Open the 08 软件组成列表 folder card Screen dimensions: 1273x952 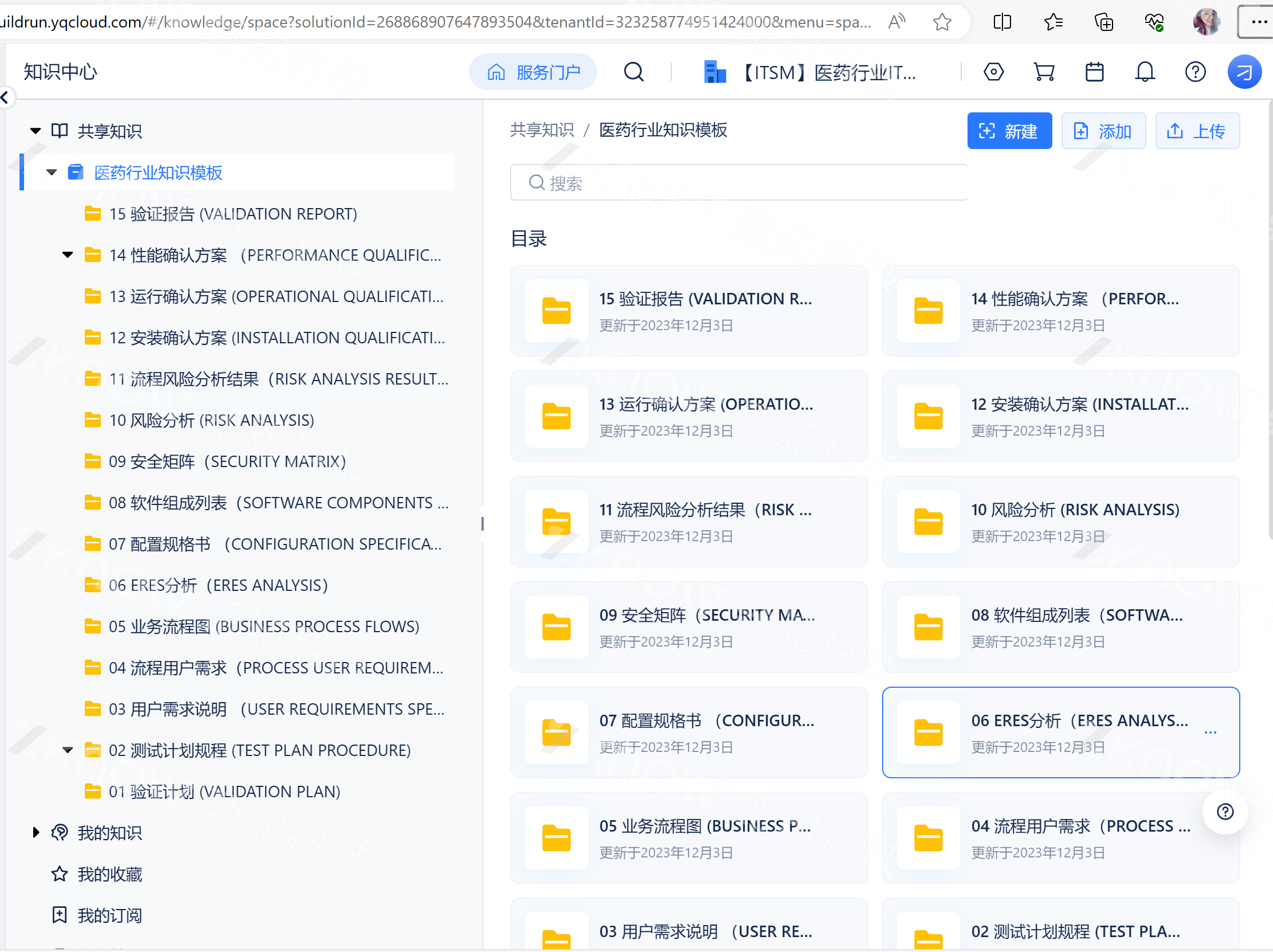pos(1060,627)
